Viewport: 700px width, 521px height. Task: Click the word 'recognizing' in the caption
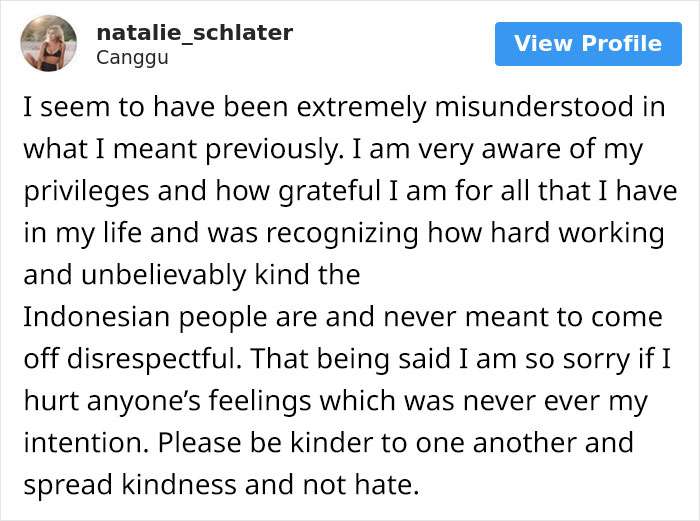[x=343, y=233]
